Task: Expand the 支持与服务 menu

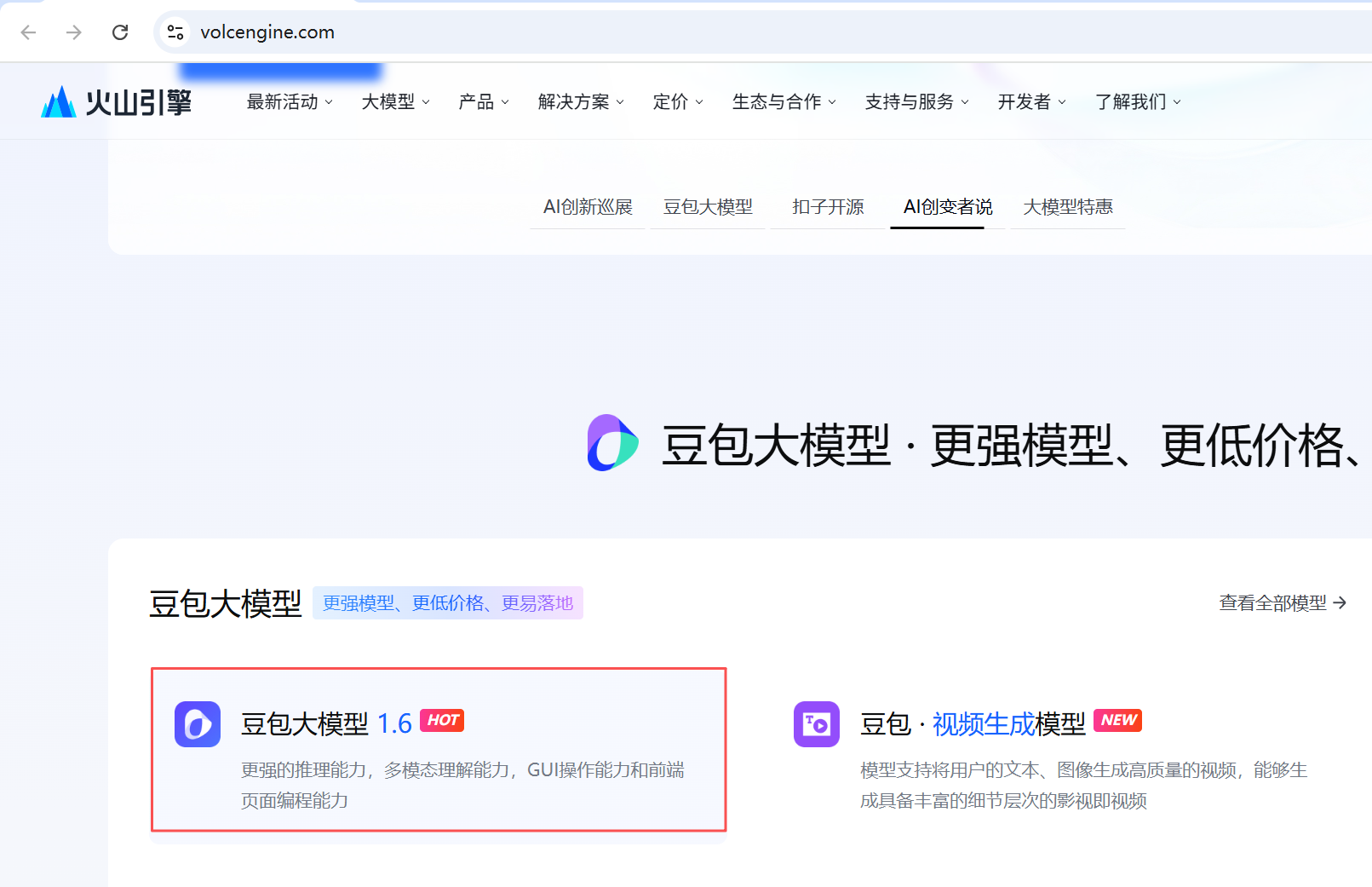Action: click(917, 102)
